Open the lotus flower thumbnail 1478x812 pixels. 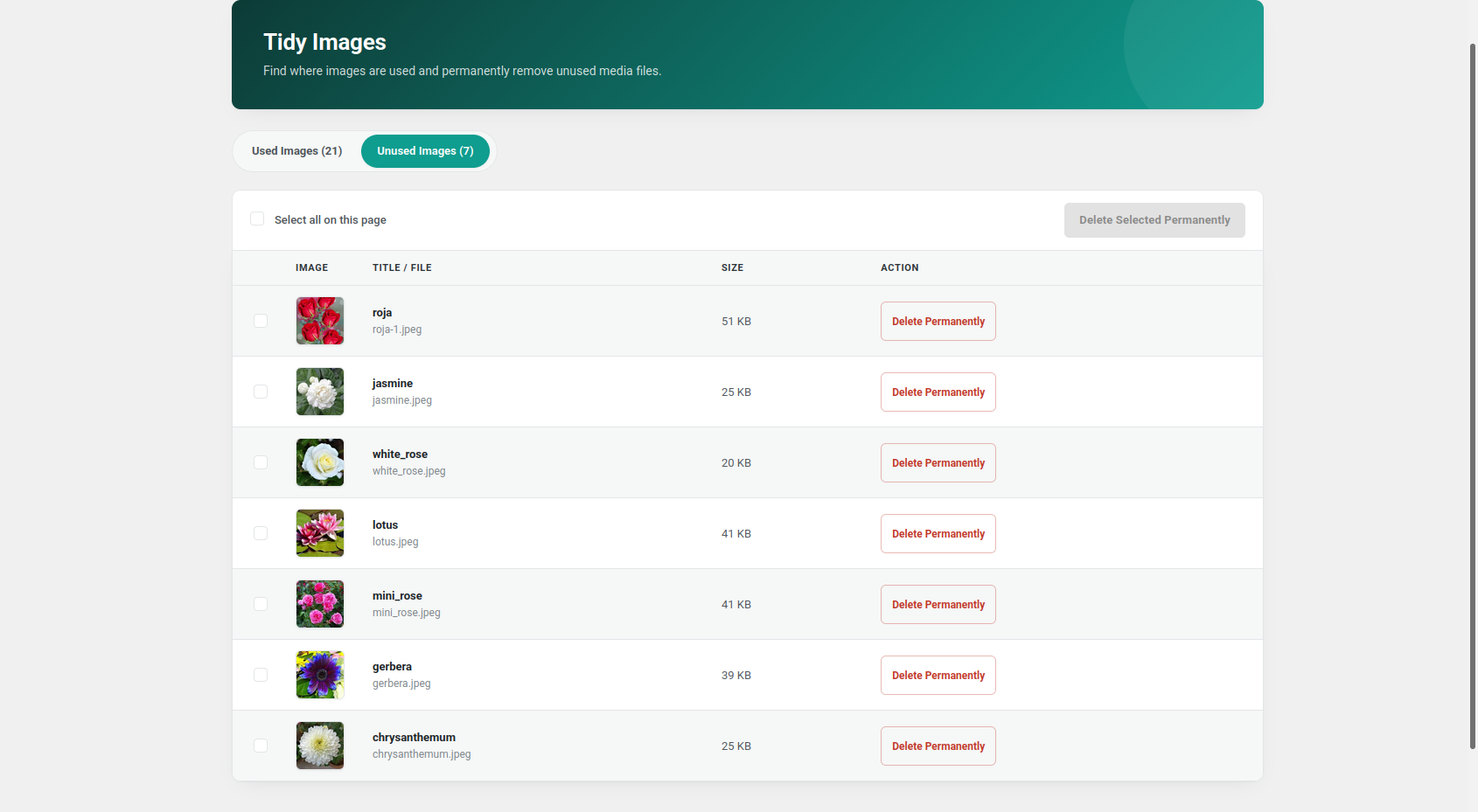[x=320, y=533]
